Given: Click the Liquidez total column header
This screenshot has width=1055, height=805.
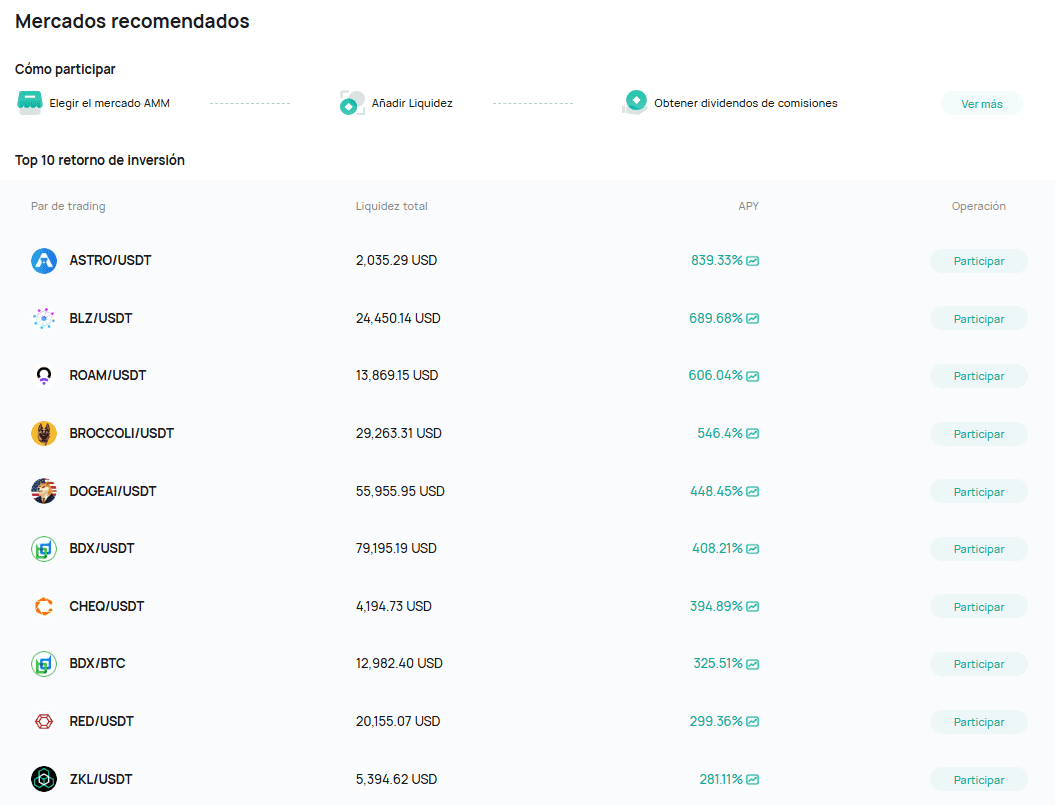Looking at the screenshot, I should [392, 206].
